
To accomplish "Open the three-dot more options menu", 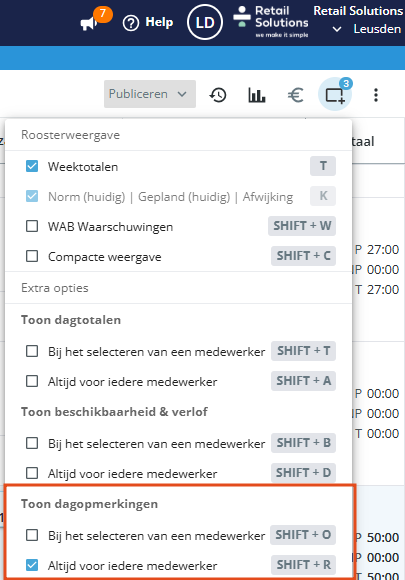I will coord(376,95).
